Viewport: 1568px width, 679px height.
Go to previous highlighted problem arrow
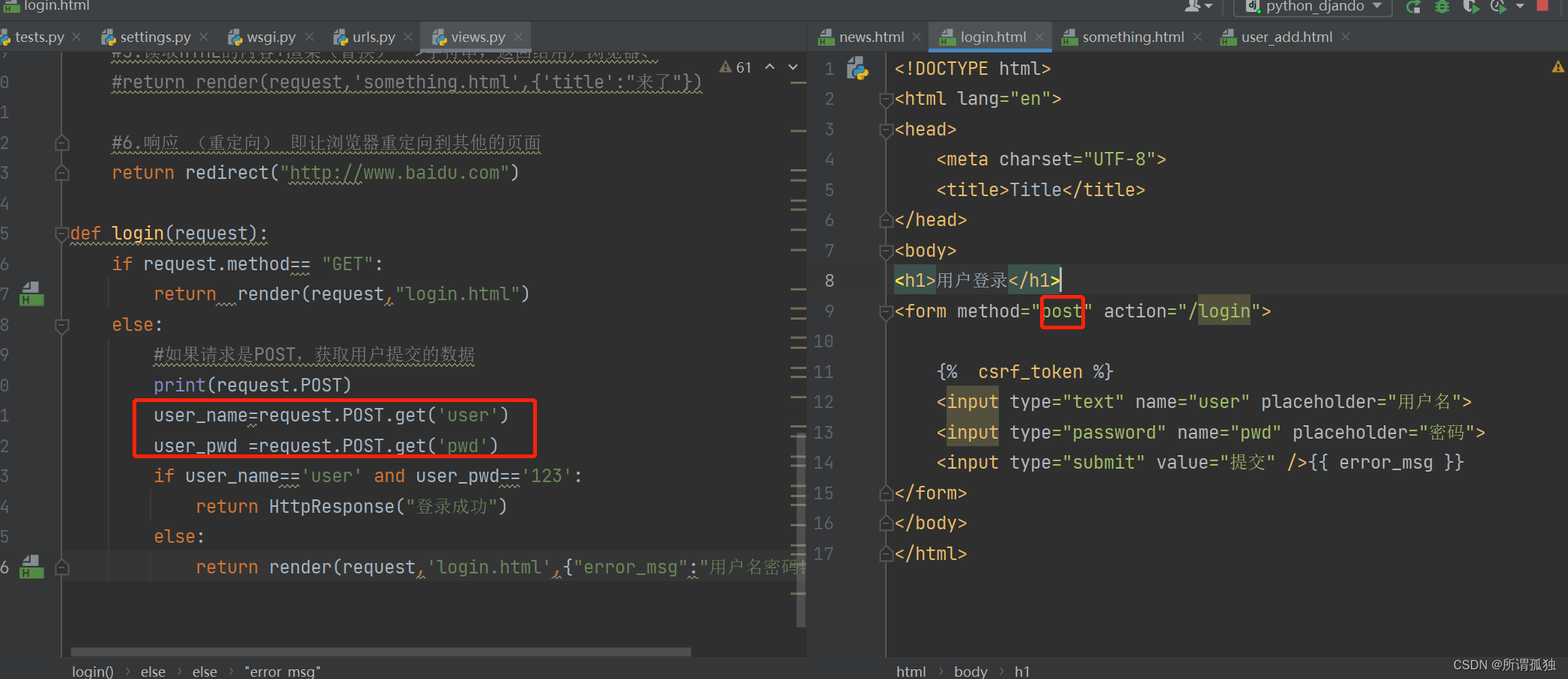coord(770,67)
